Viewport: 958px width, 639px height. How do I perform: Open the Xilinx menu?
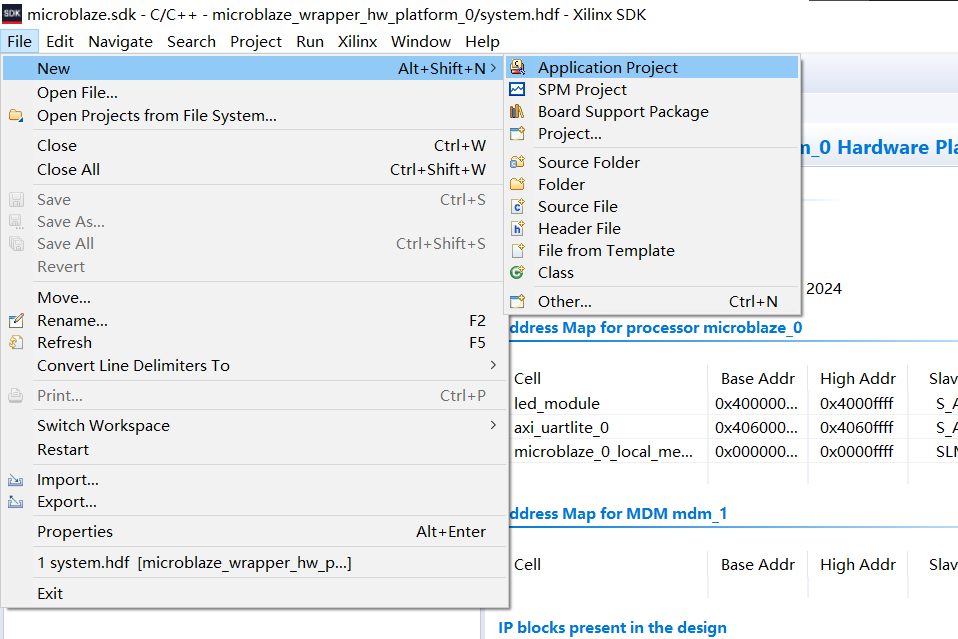point(357,41)
